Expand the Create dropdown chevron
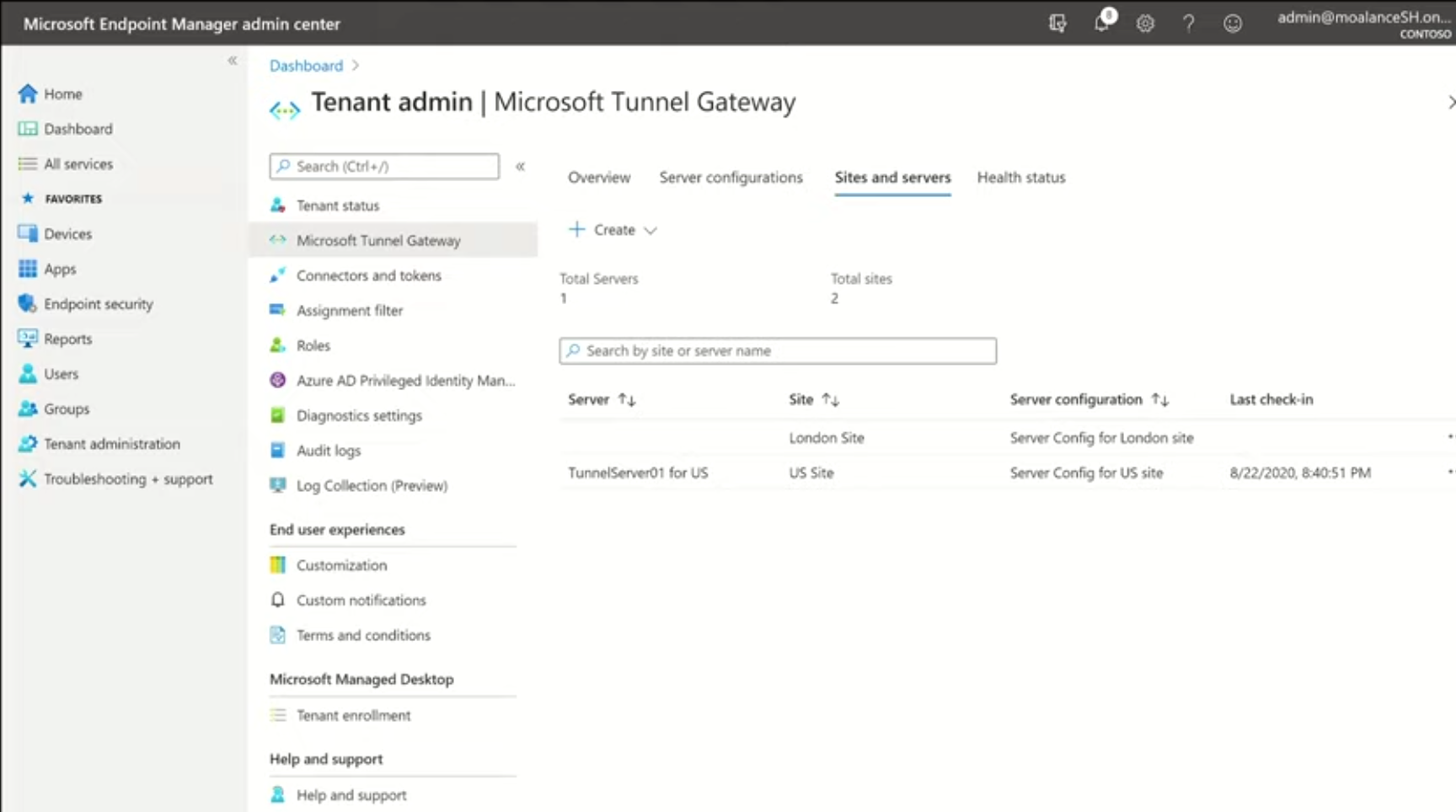 [650, 230]
